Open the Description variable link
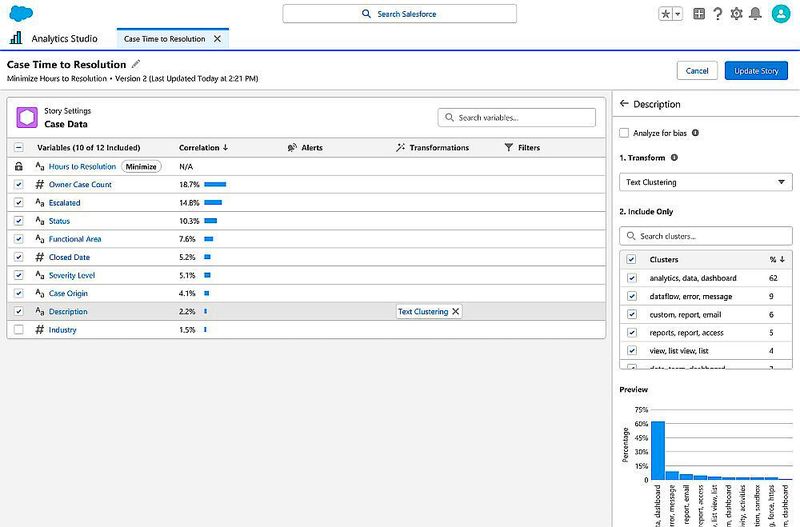Image resolution: width=800 pixels, height=527 pixels. click(x=68, y=311)
